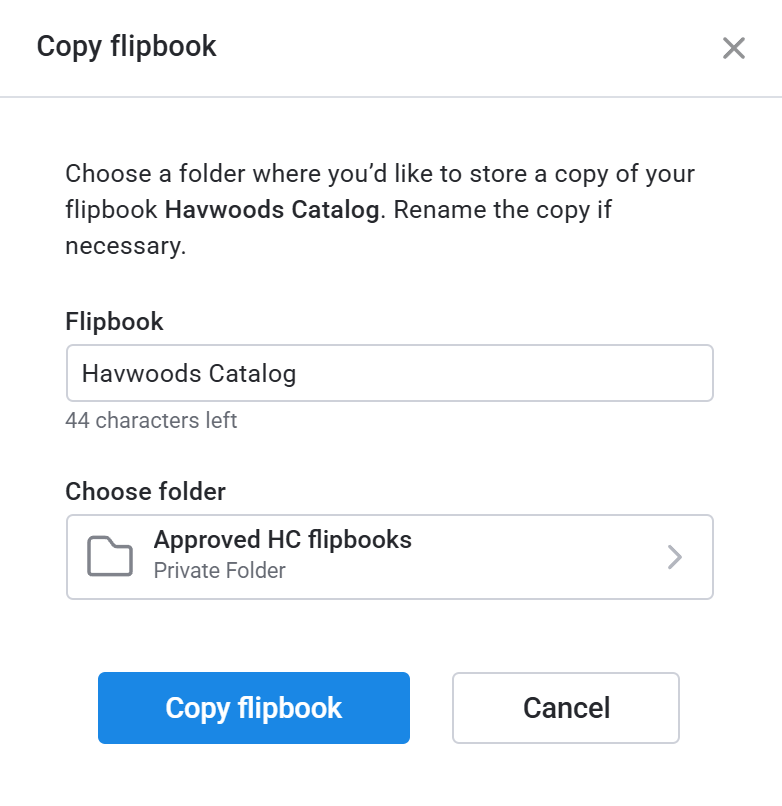The width and height of the screenshot is (782, 806).
Task: Click the Choose folder label
Action: click(x=145, y=491)
